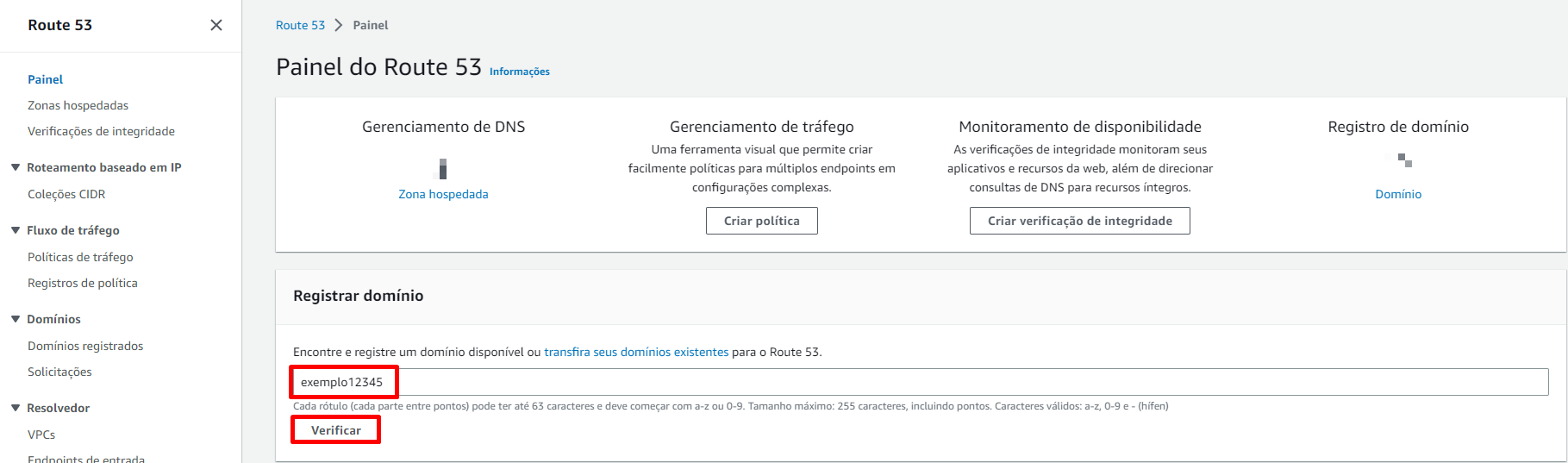Navigate to Registros de política

tap(83, 283)
